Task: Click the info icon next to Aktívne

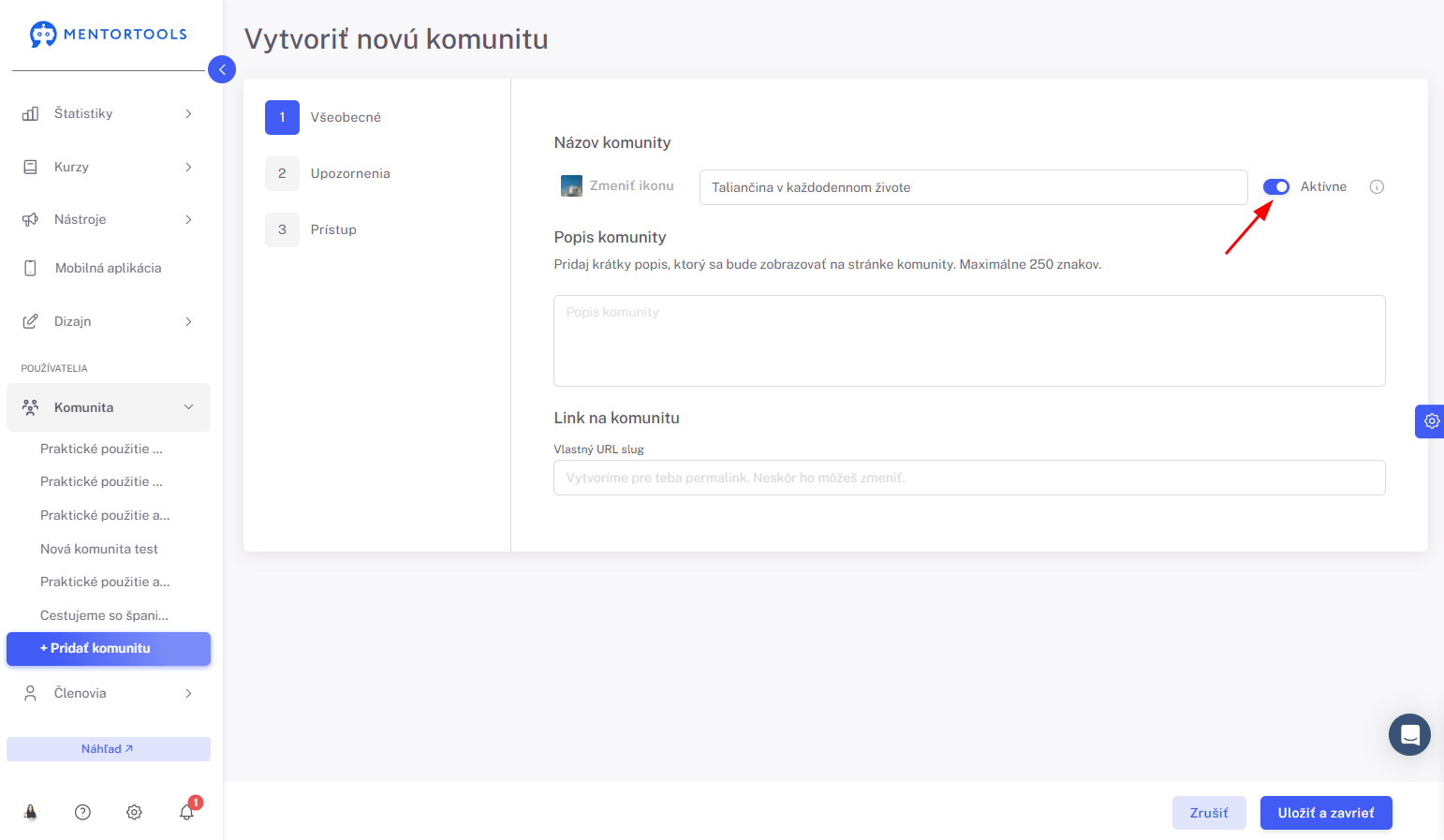Action: pos(1377,186)
